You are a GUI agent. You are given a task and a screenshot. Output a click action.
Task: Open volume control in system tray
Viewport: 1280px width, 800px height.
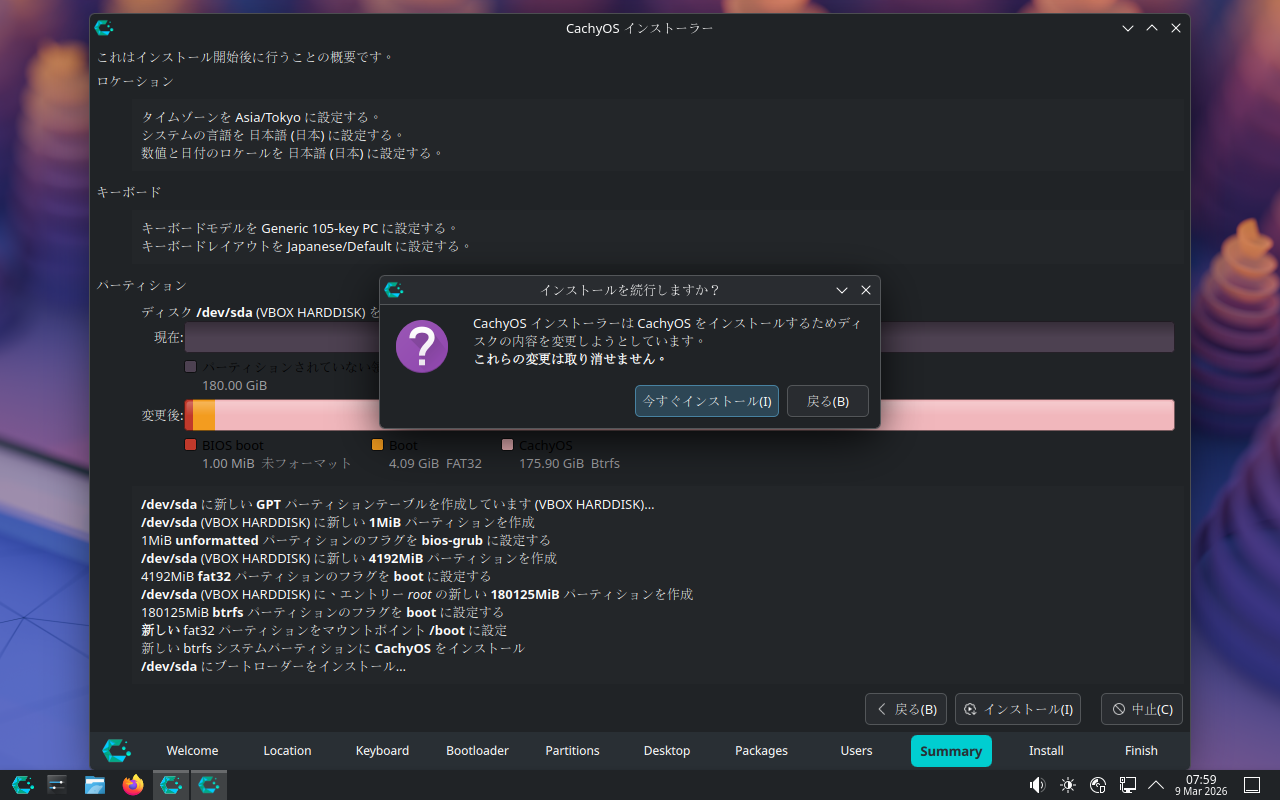pyautogui.click(x=1037, y=785)
